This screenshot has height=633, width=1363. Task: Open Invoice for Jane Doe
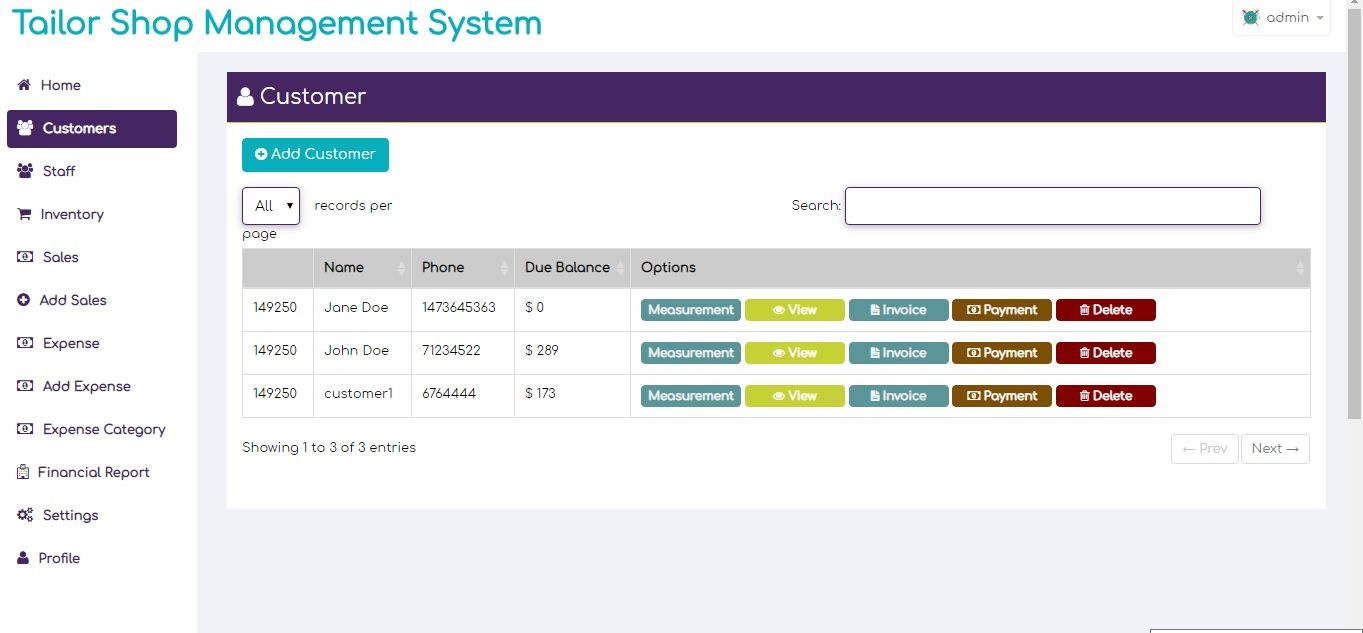point(898,310)
